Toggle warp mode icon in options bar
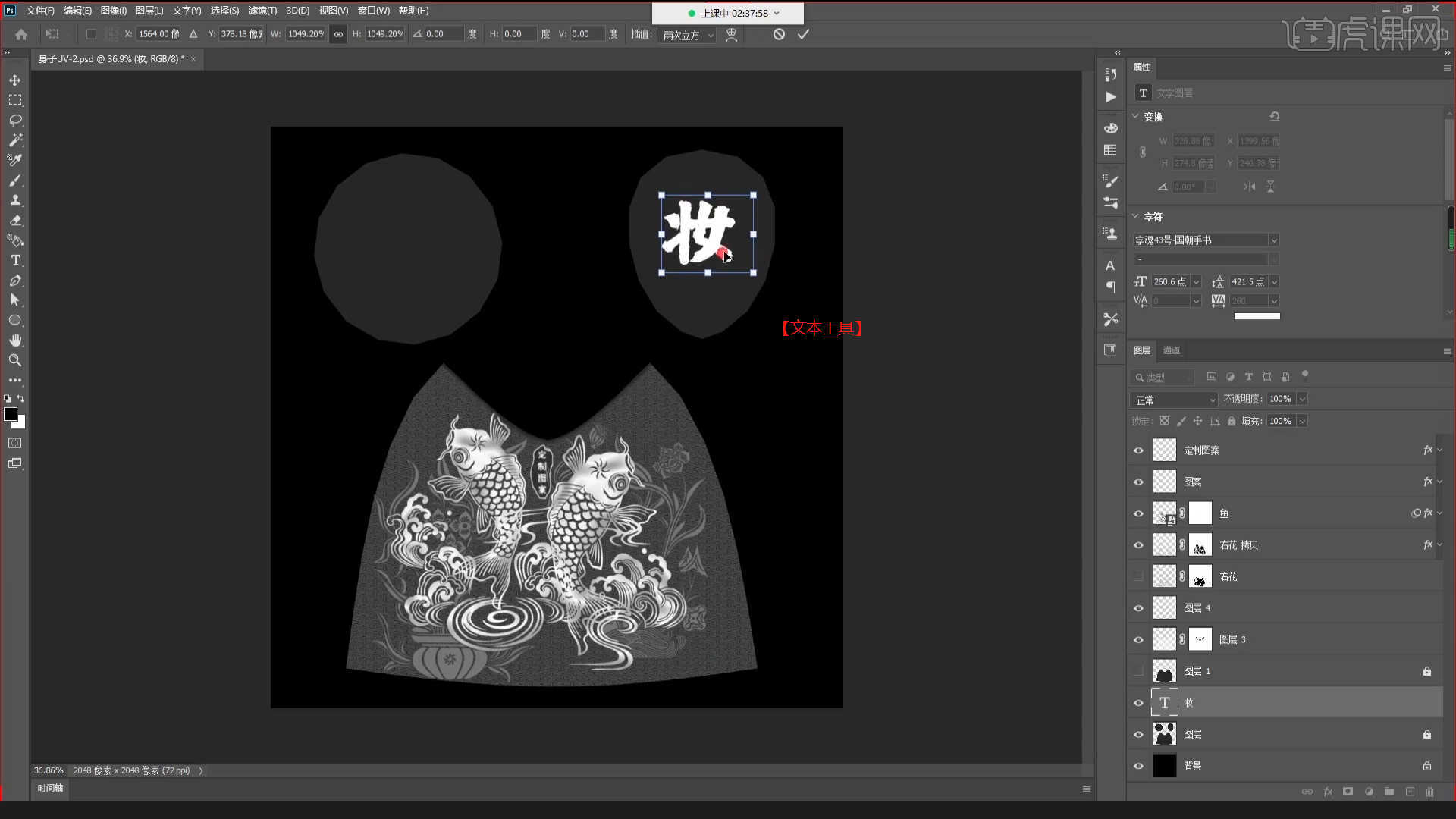Viewport: 1456px width, 819px height. 731,35
